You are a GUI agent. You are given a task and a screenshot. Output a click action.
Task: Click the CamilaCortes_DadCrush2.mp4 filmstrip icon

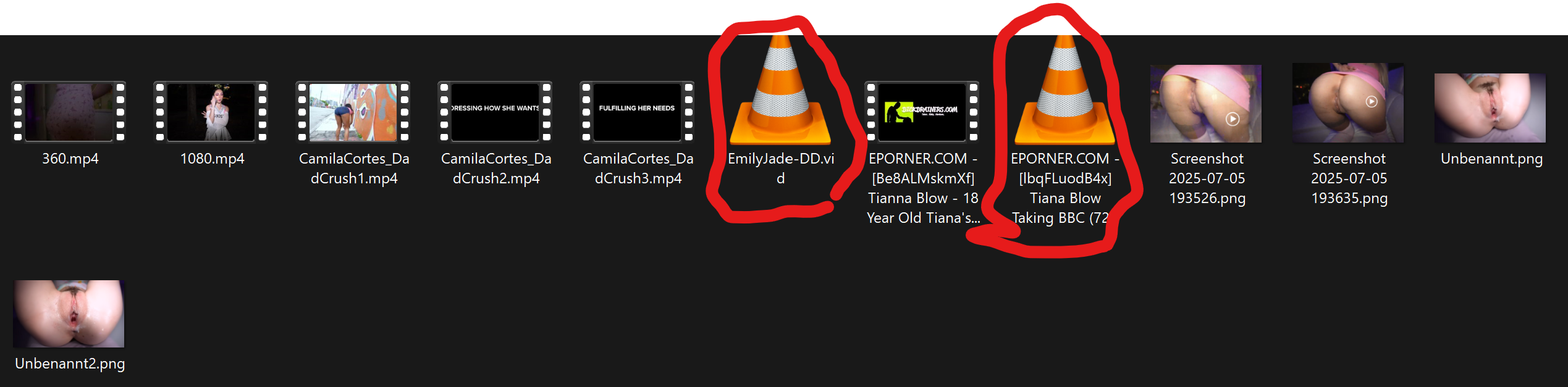pyautogui.click(x=495, y=112)
